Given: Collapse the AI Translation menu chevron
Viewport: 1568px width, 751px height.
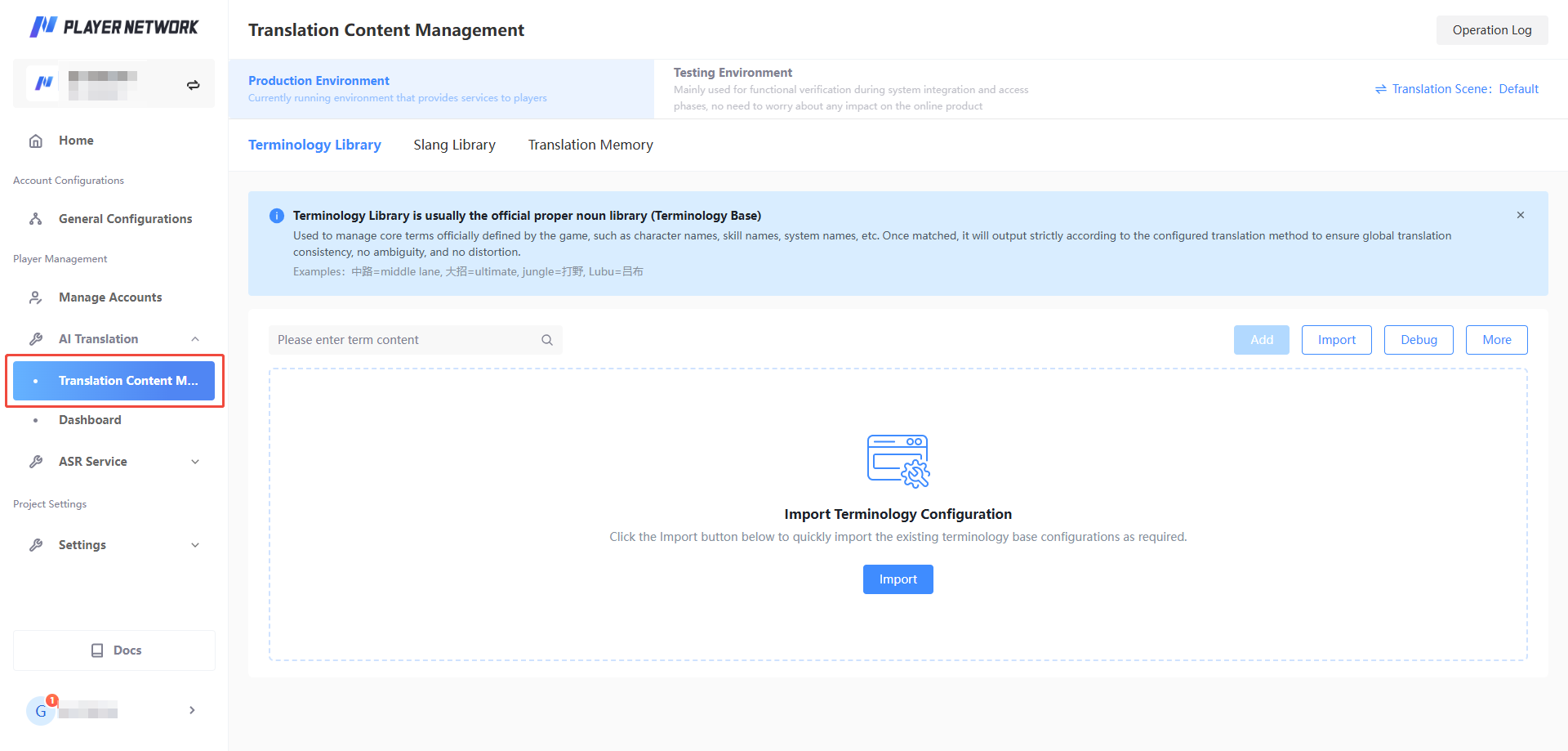Looking at the screenshot, I should (195, 339).
